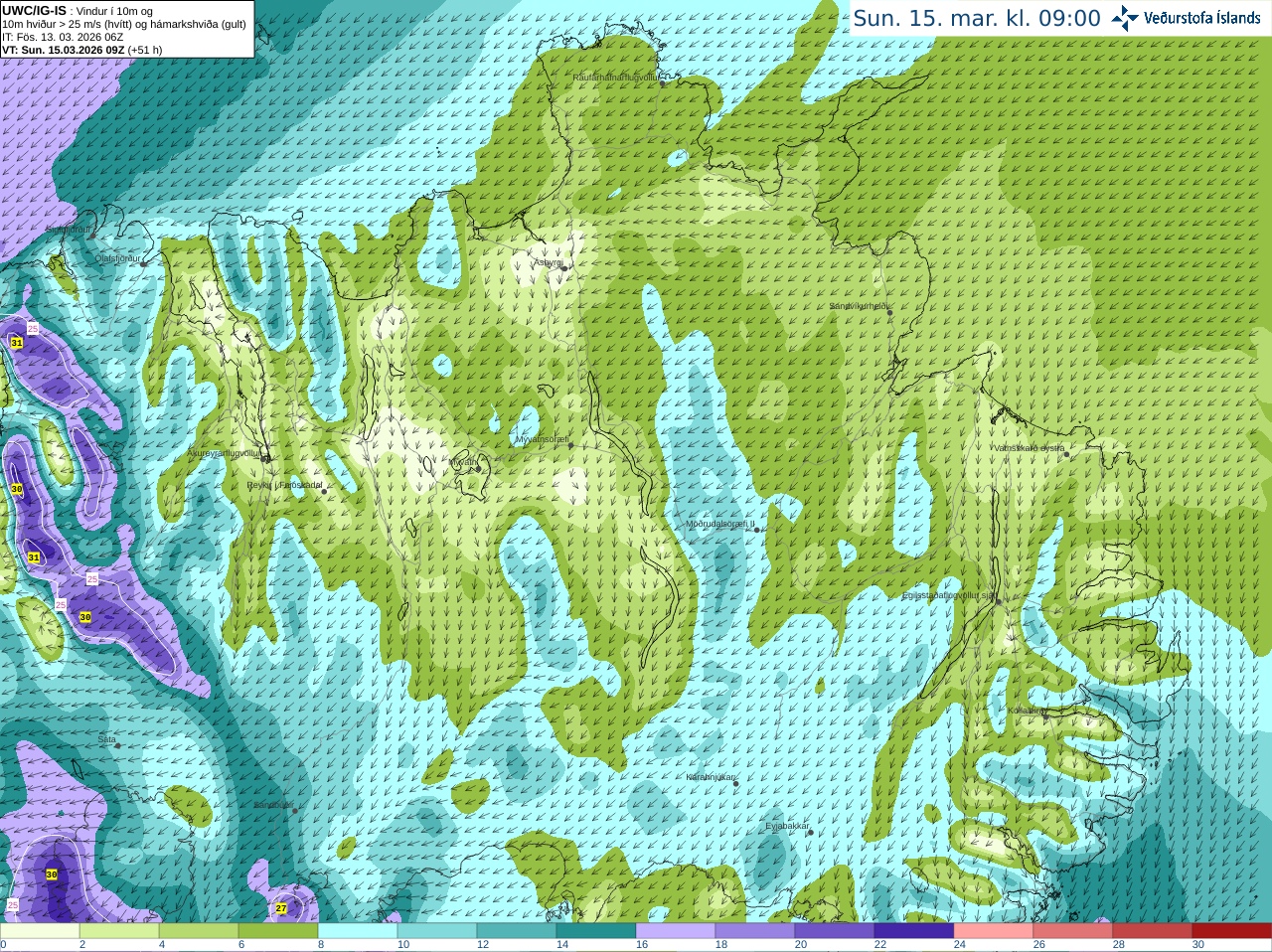Click the 22 tick label on the color scale
The image size is (1272, 952).
880,945
